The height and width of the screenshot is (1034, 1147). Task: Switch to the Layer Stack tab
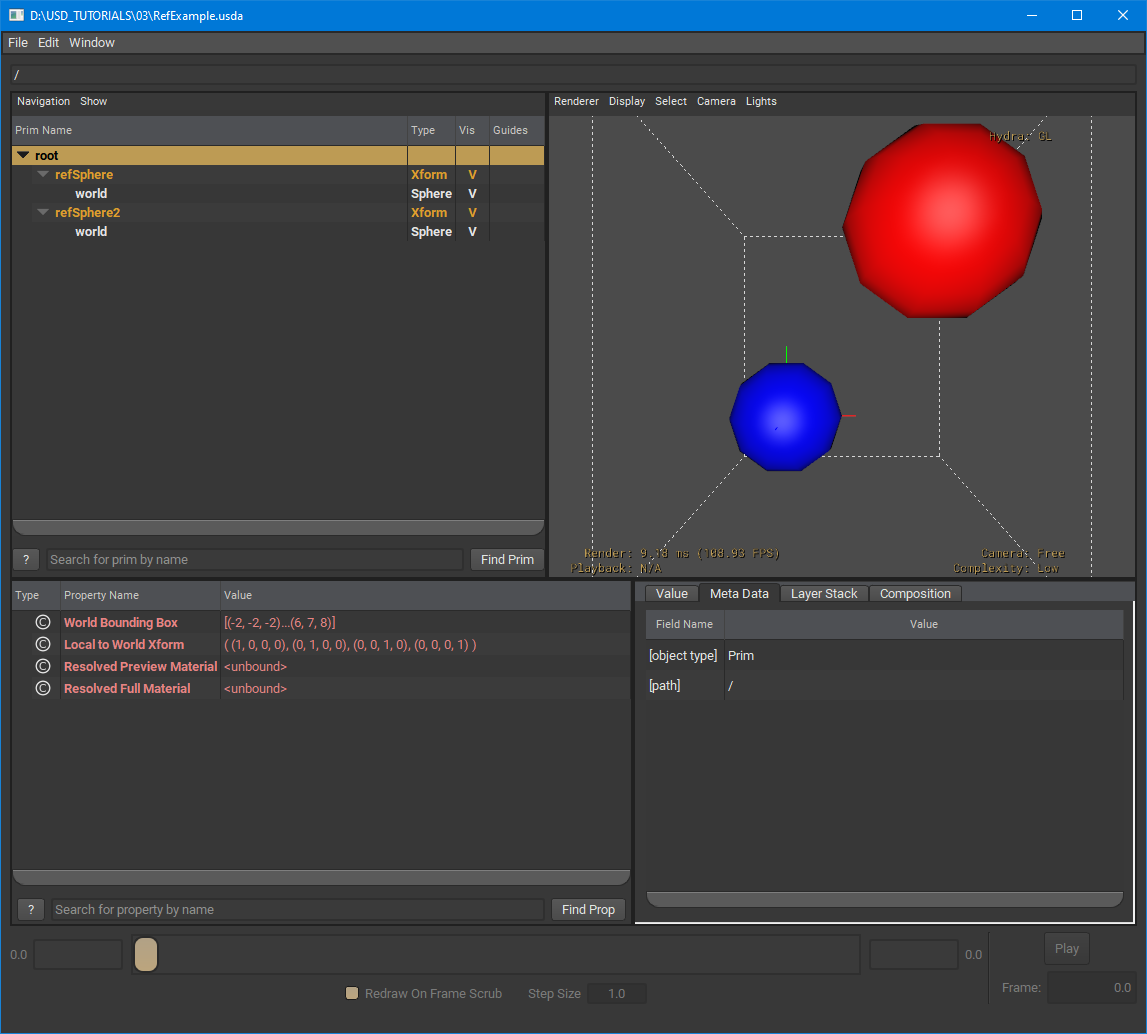824,593
